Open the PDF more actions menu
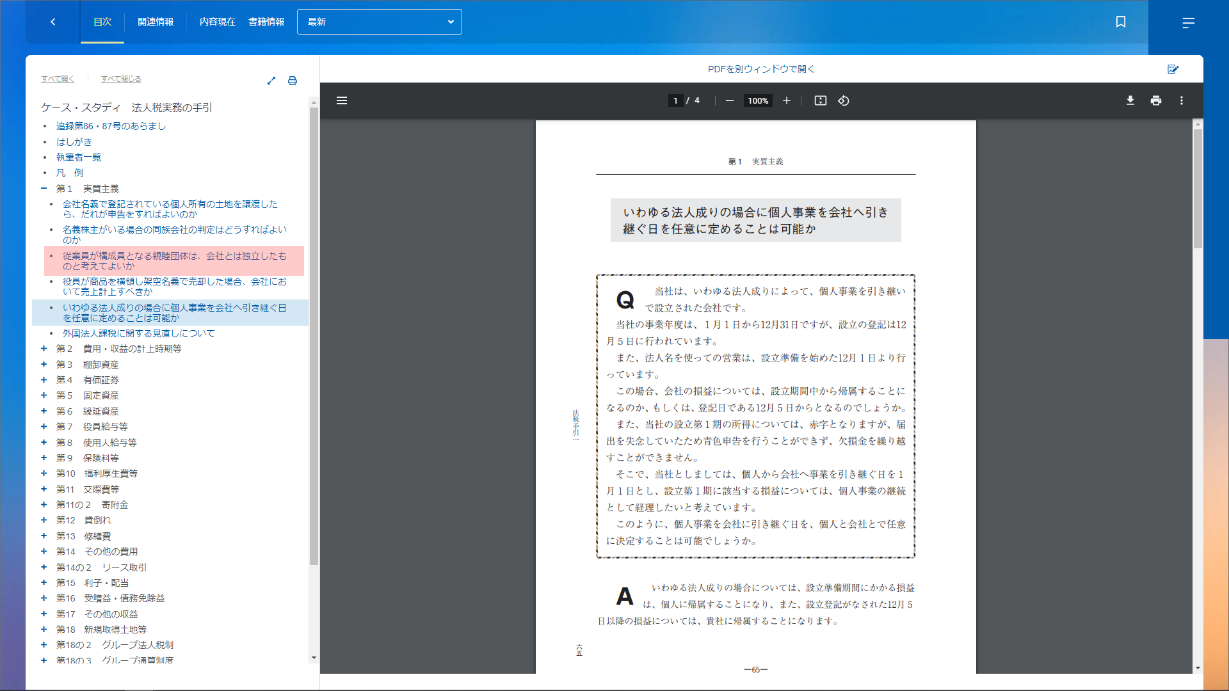The image size is (1229, 691). [1181, 100]
